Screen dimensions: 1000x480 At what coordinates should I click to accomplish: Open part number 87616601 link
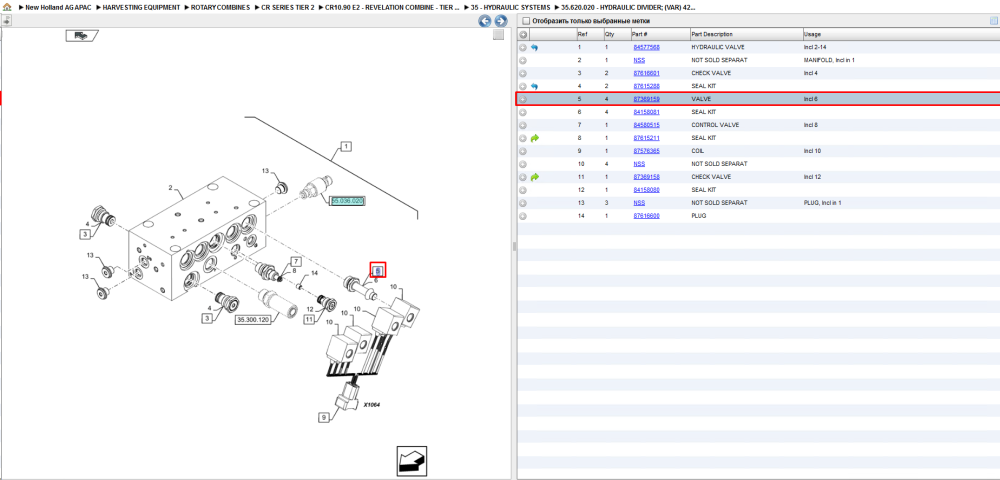tap(646, 73)
